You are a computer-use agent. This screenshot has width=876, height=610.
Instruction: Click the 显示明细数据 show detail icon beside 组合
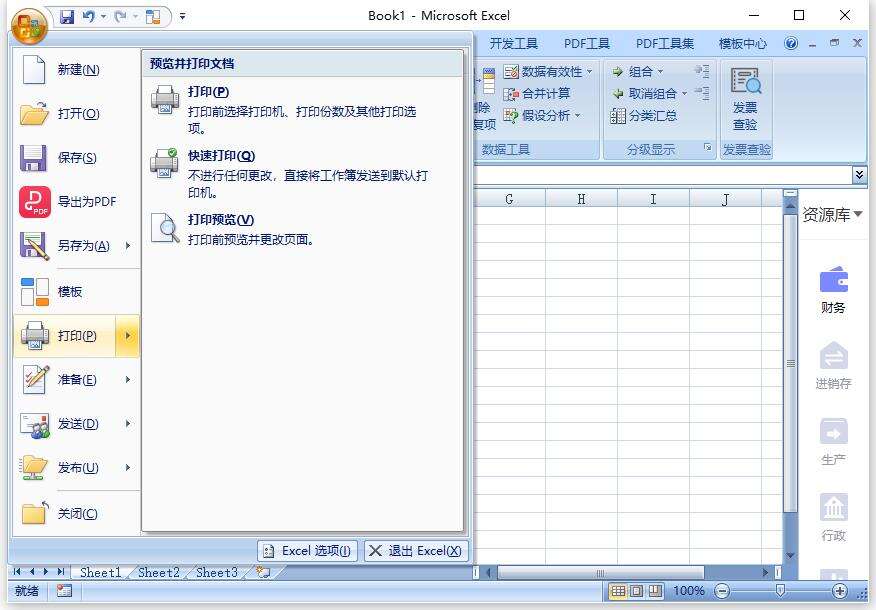click(702, 71)
